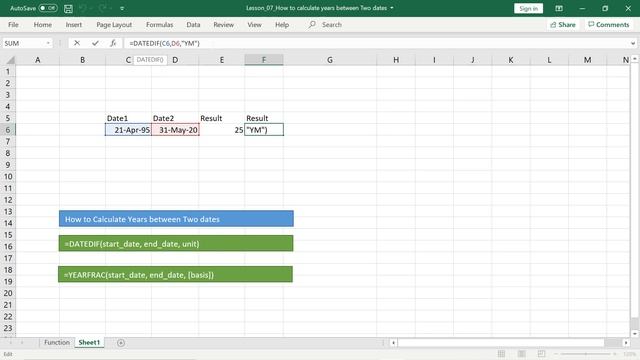The image size is (640, 360).
Task: Switch to the Function sheet tab
Action: tap(57, 342)
